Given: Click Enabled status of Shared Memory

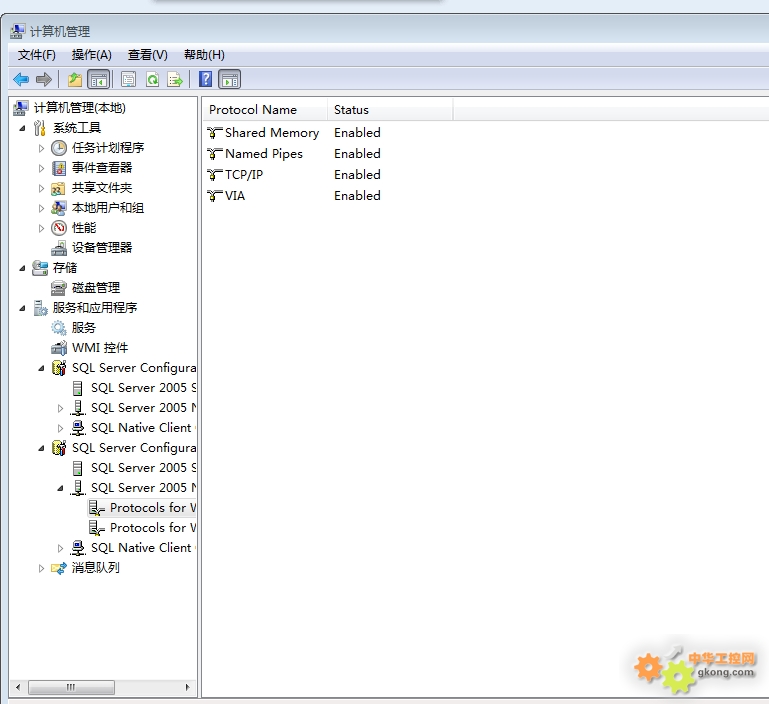Looking at the screenshot, I should [357, 132].
